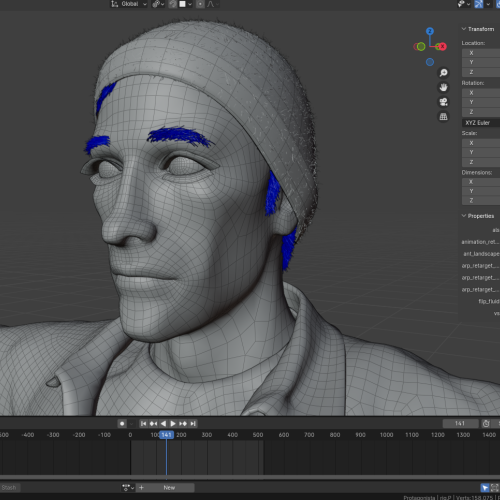Click the flip_fluid custom property
The height and width of the screenshot is (500, 500).
click(x=489, y=301)
